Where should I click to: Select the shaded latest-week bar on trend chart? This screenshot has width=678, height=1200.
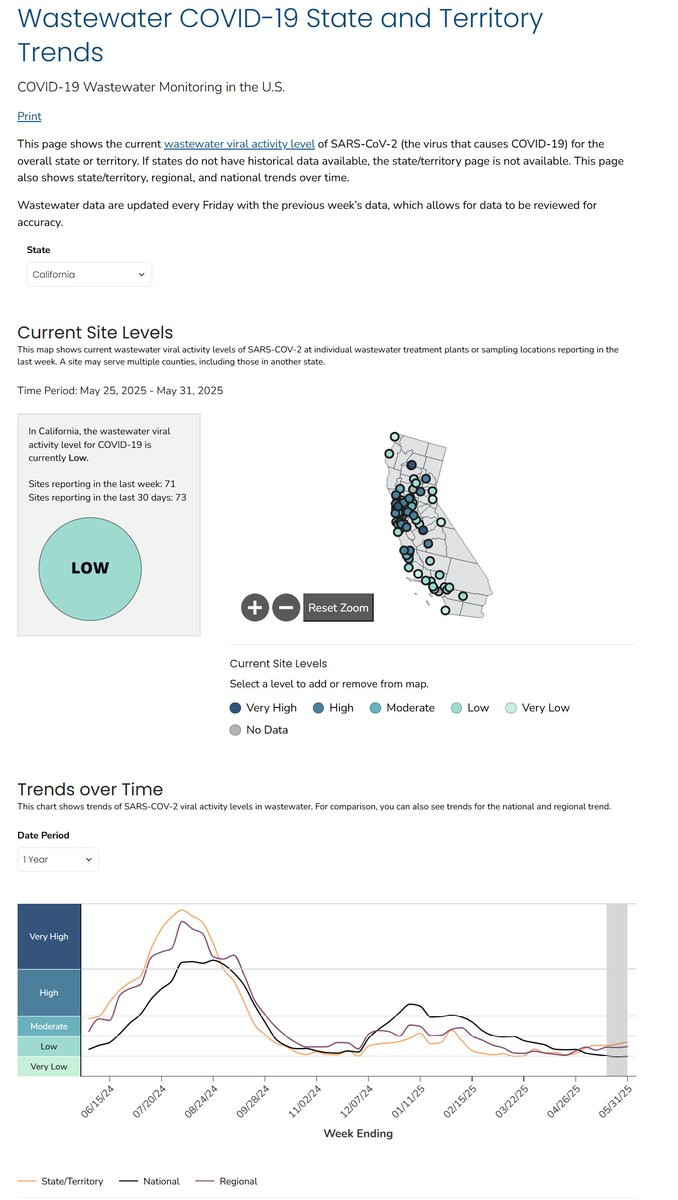coord(617,990)
